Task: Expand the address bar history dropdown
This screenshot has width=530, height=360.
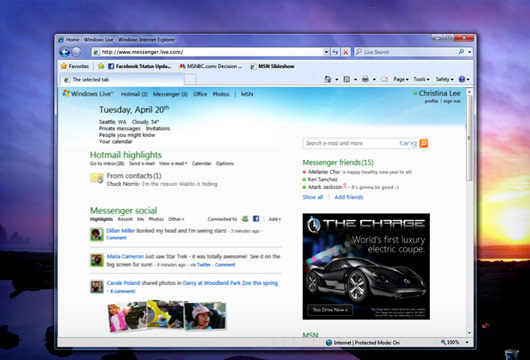Action: coord(326,52)
